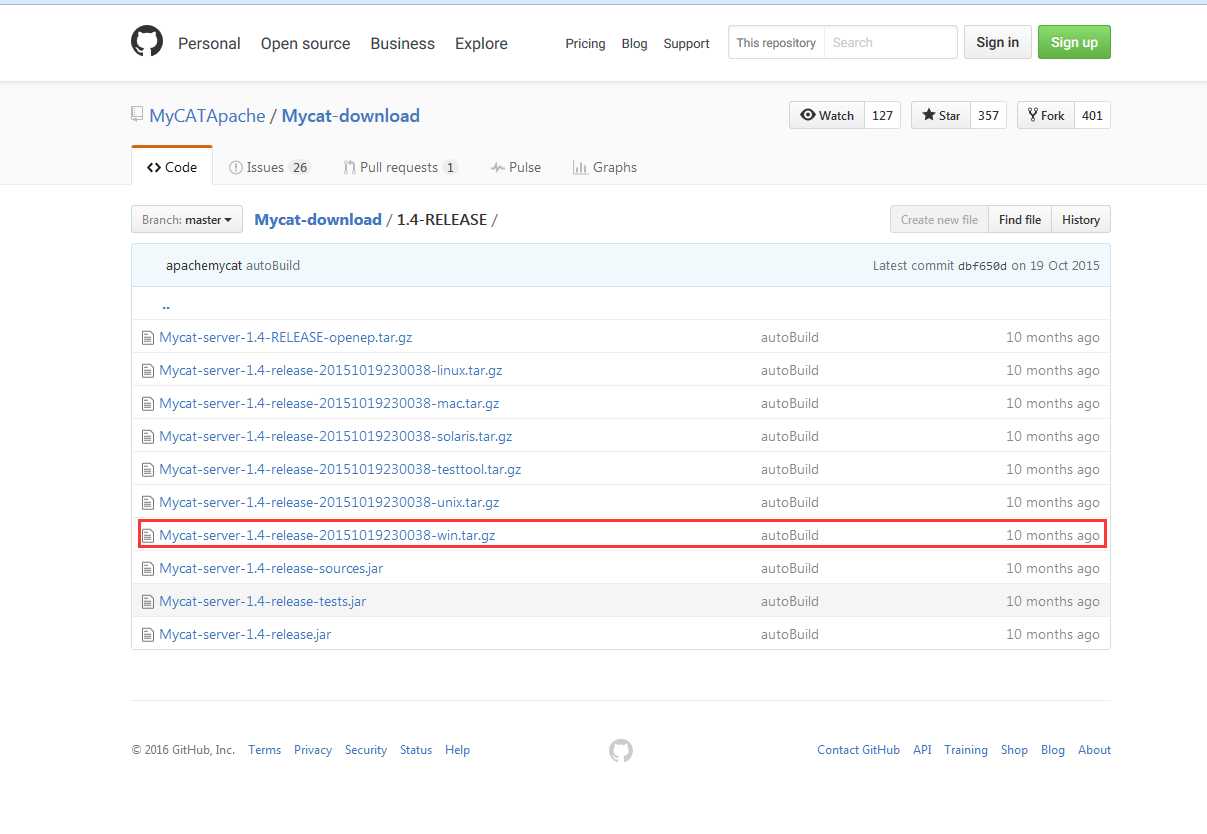The height and width of the screenshot is (834, 1207).
Task: Click the History button
Action: tap(1080, 220)
